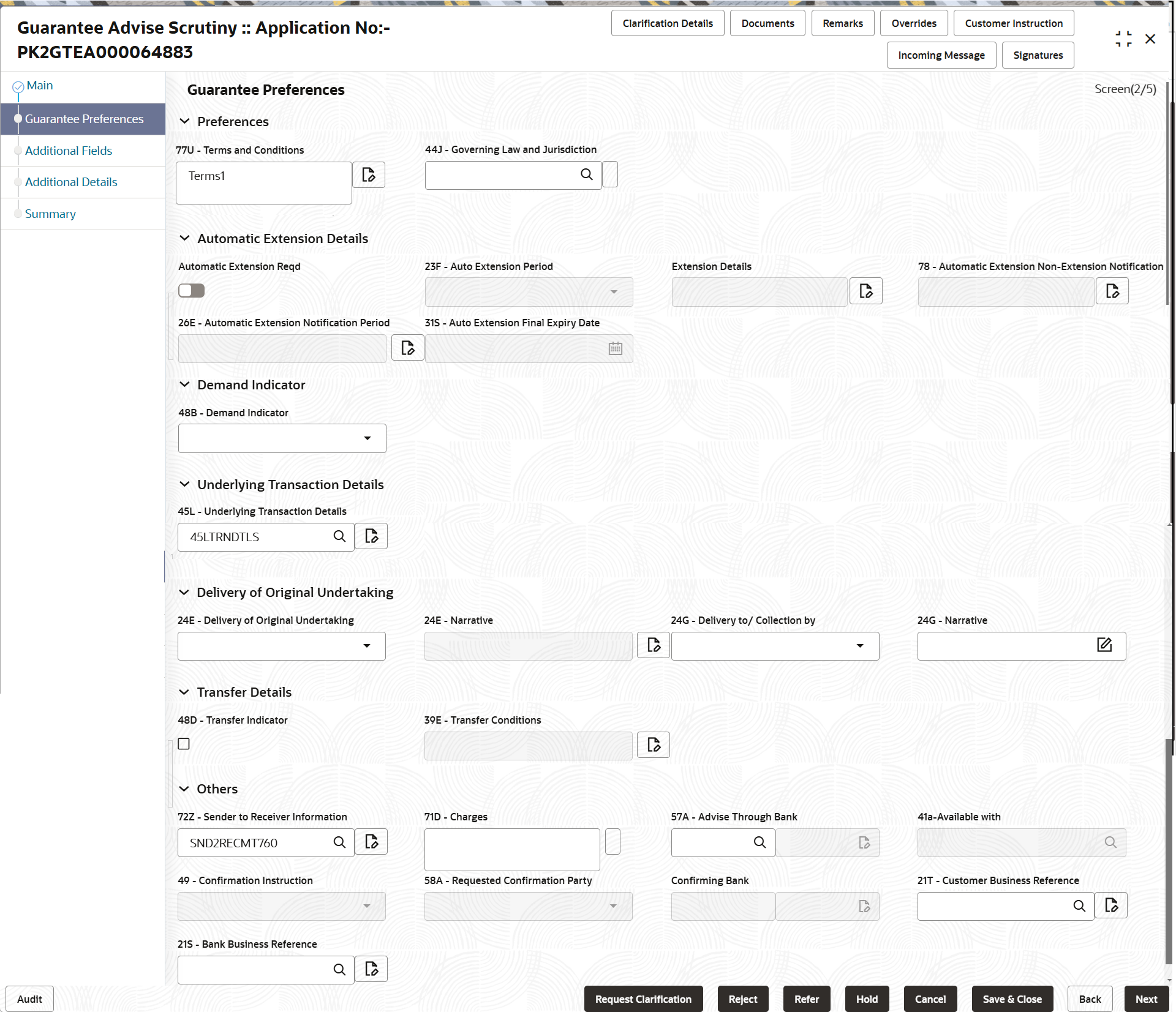Open Signatures
Screen dimensions: 1176x1012
(x=1038, y=55)
